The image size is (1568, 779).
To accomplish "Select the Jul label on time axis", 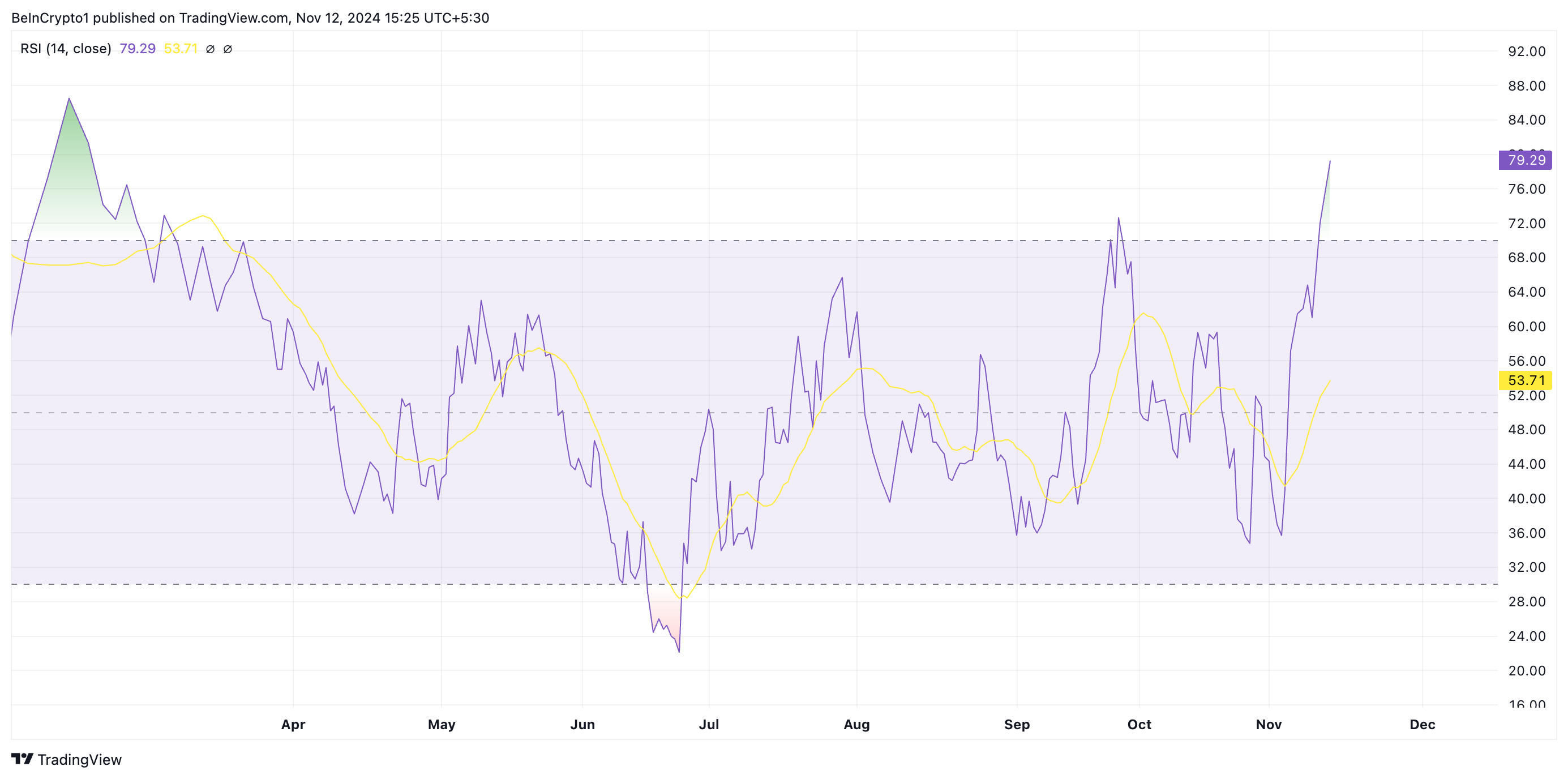I will click(709, 724).
